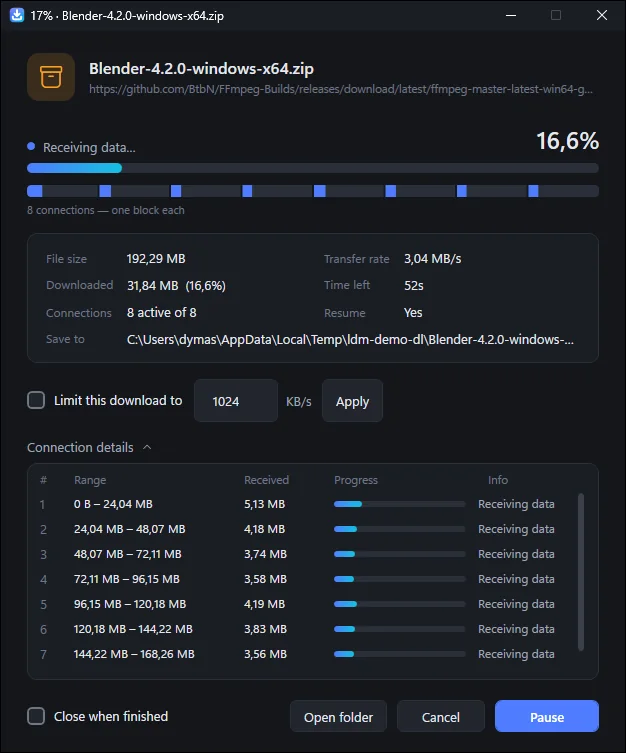The height and width of the screenshot is (753, 626).
Task: Cancel the download
Action: [441, 717]
